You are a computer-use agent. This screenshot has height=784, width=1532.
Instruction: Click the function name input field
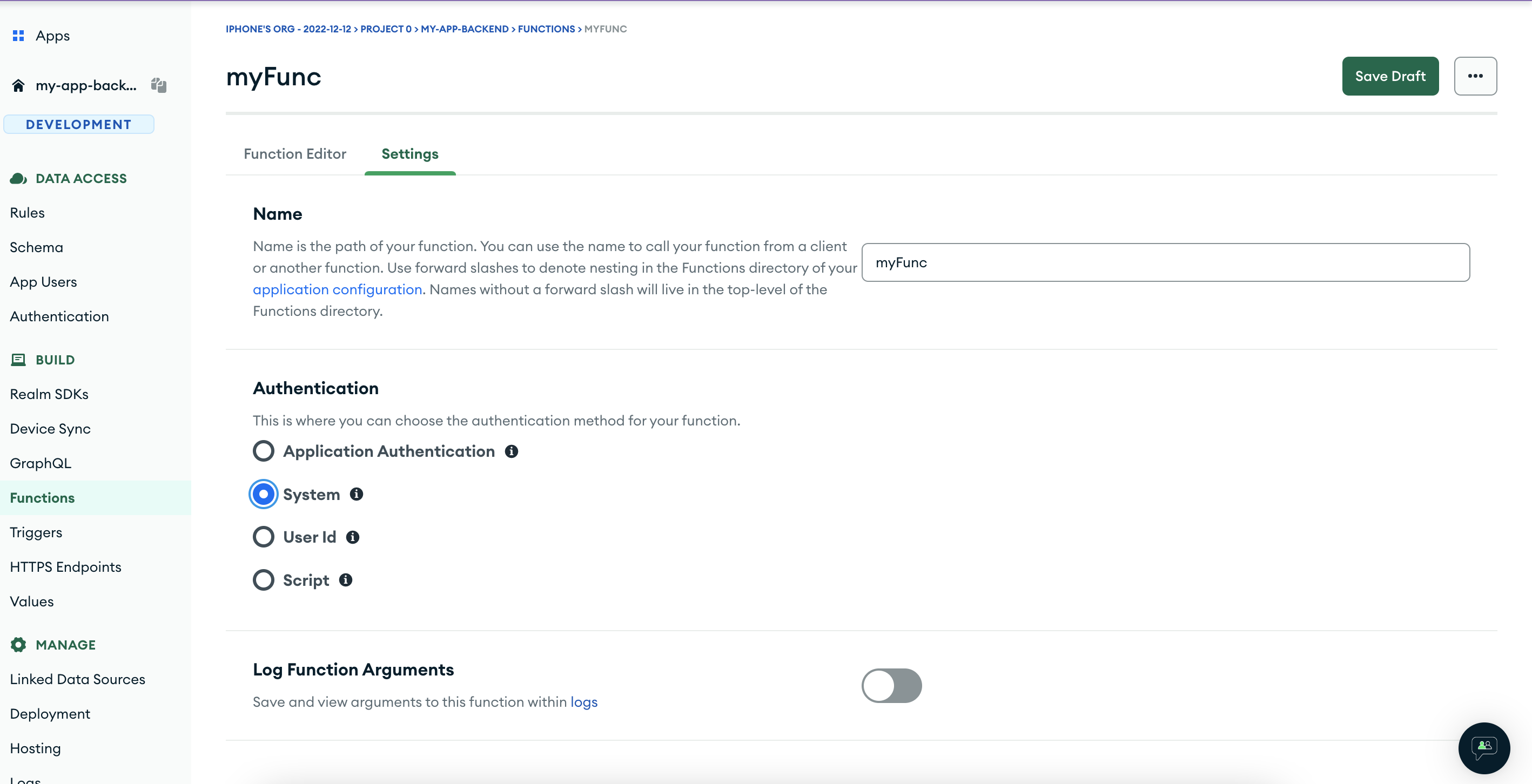(x=1166, y=262)
